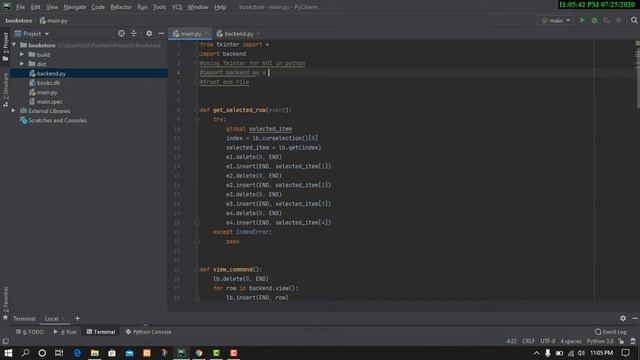Viewport: 640px width, 360px height.
Task: Open the Tools menu
Action: click(160, 7)
